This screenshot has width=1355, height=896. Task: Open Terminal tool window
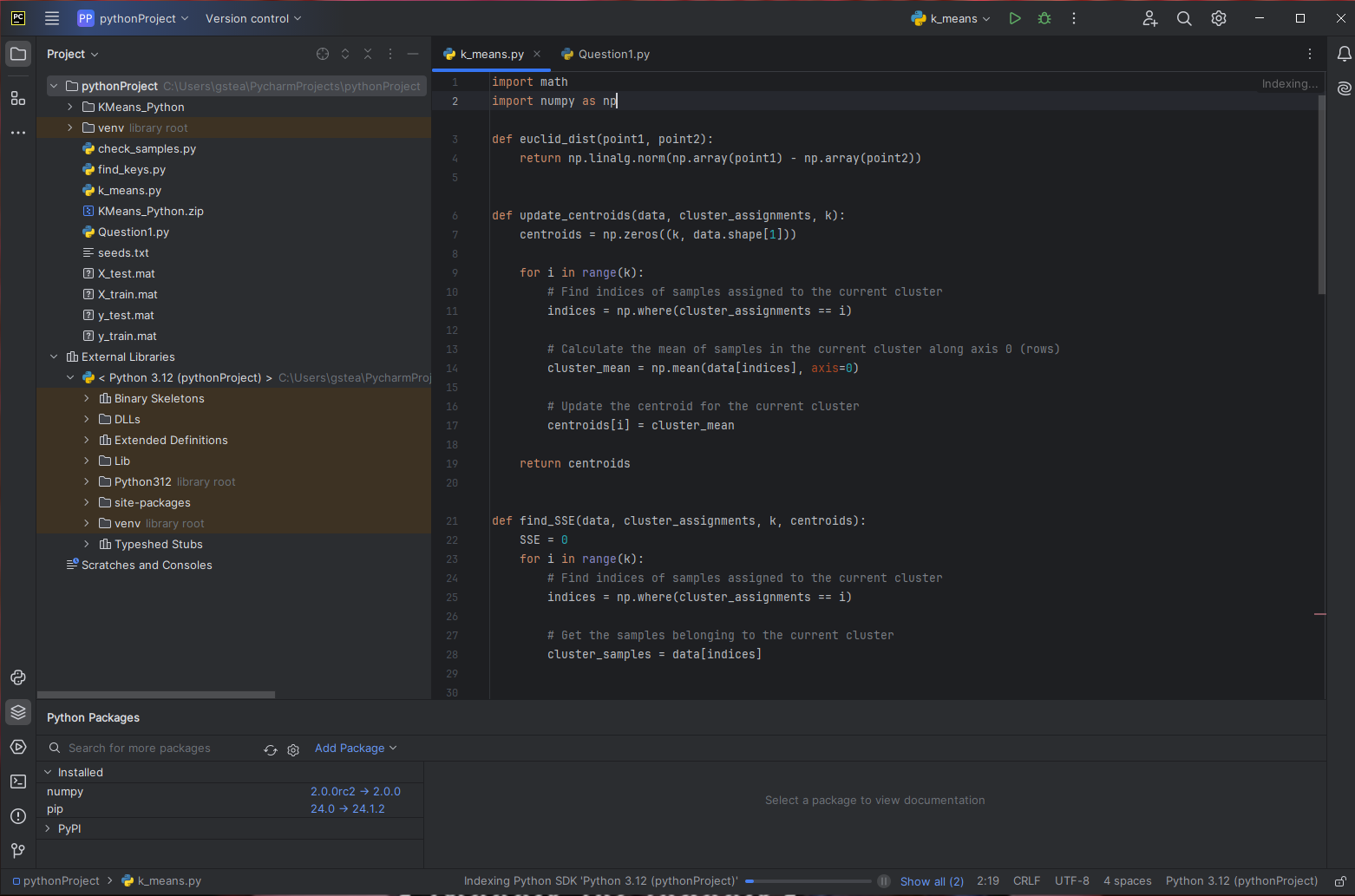[18, 782]
